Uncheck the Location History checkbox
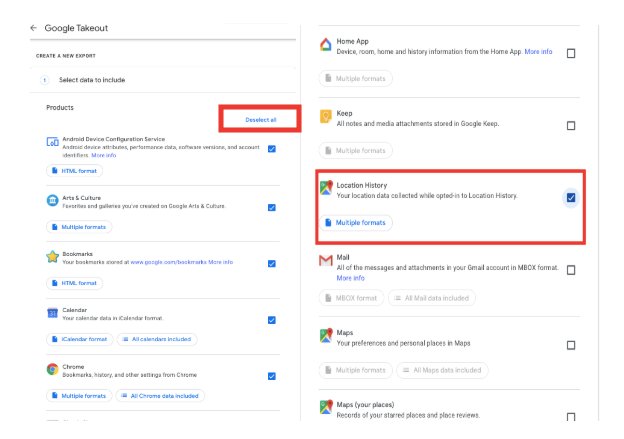Screen dimensions: 624x439 tap(571, 197)
